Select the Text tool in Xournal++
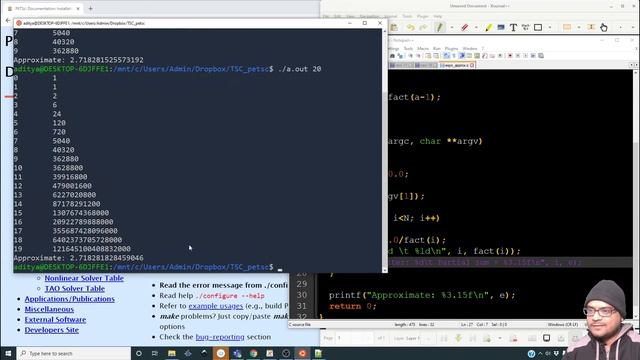Viewport: 640px width, 360px height. (x=513, y=27)
